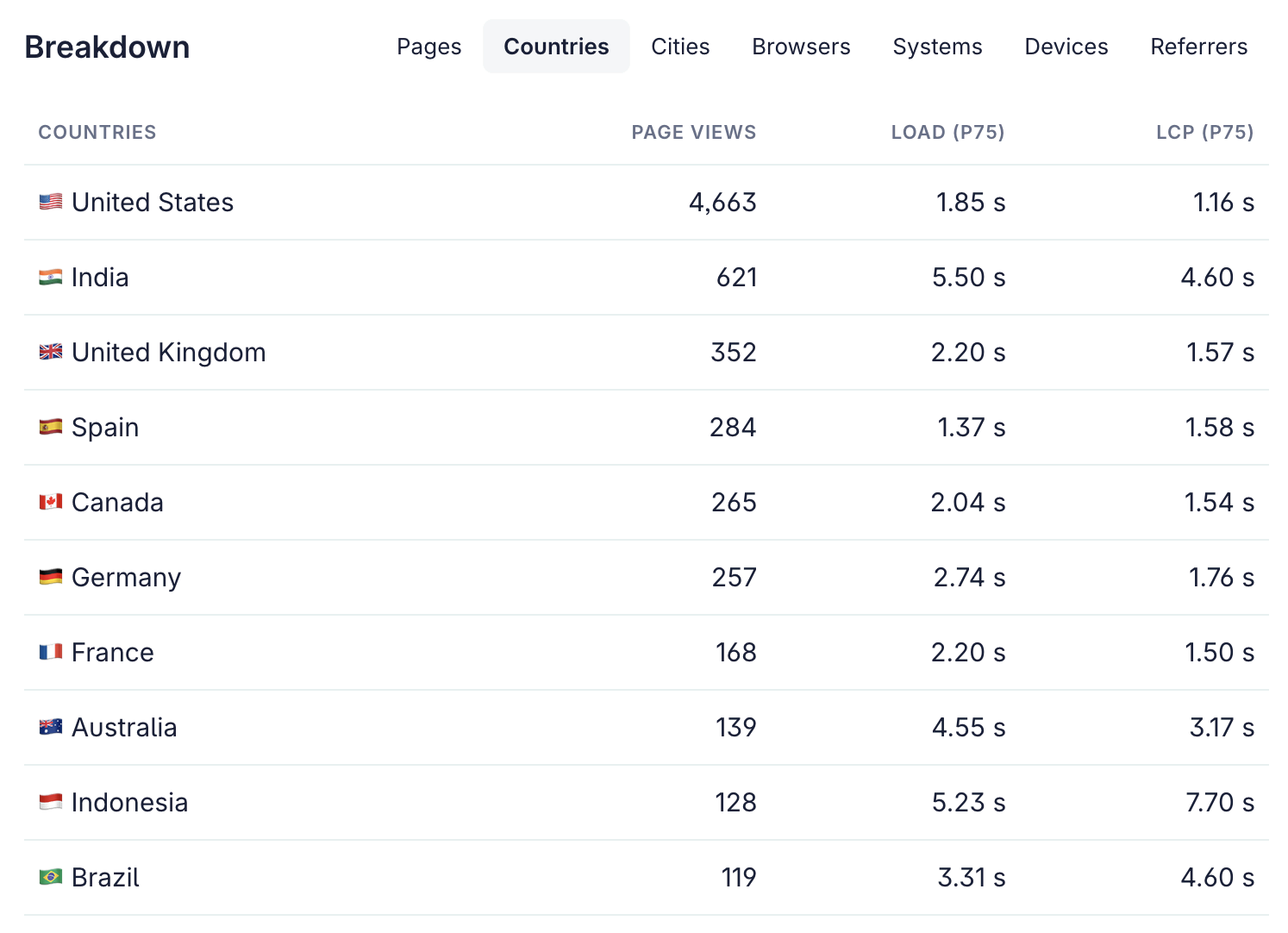
Task: Click the 621 page views value
Action: pos(736,277)
